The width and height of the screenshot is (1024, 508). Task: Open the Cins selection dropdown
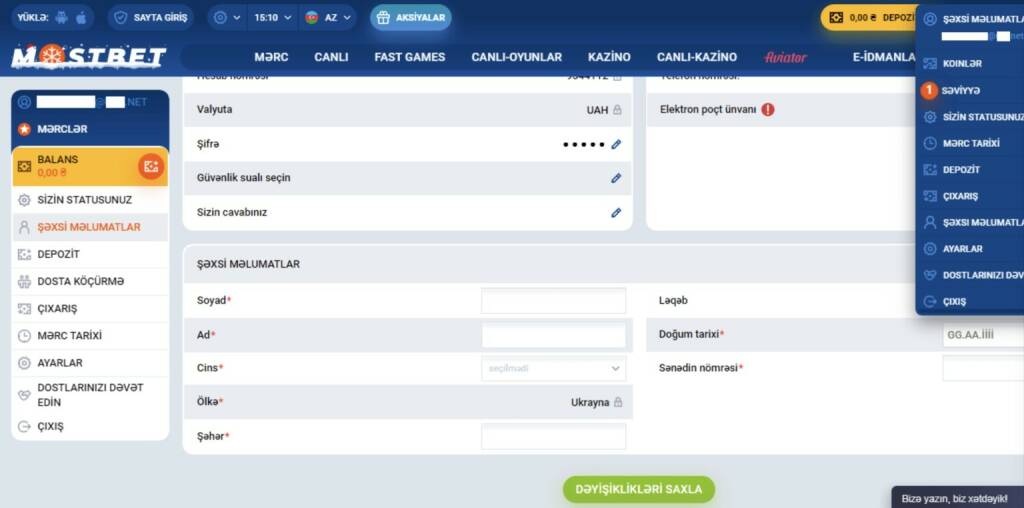pyautogui.click(x=553, y=368)
